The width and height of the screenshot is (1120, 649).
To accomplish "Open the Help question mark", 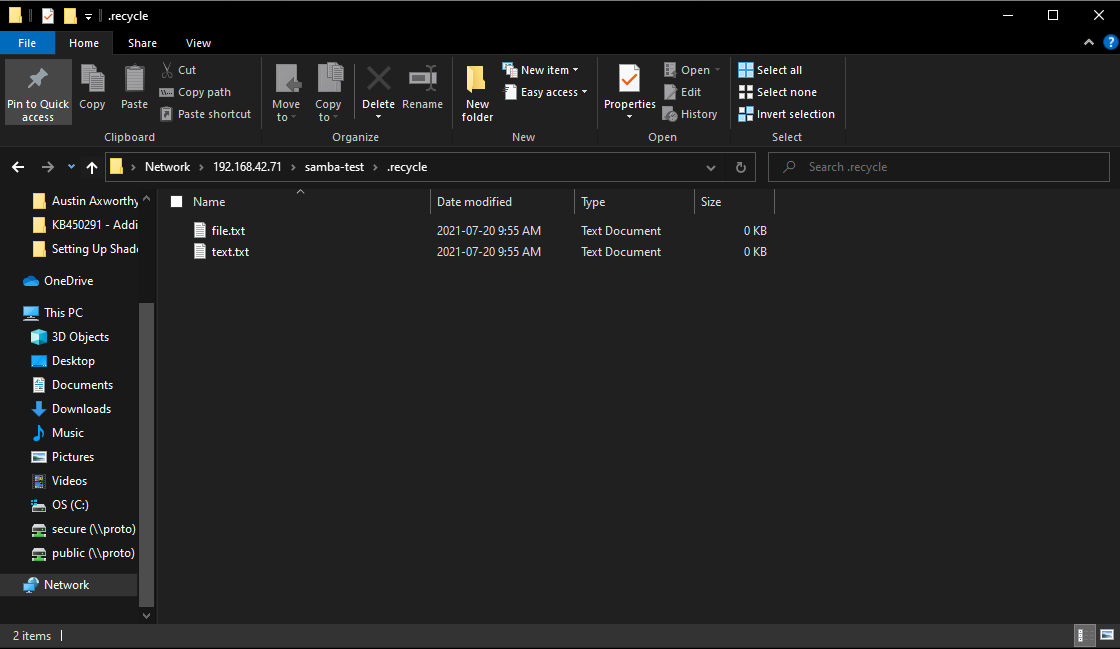I will coord(1111,43).
